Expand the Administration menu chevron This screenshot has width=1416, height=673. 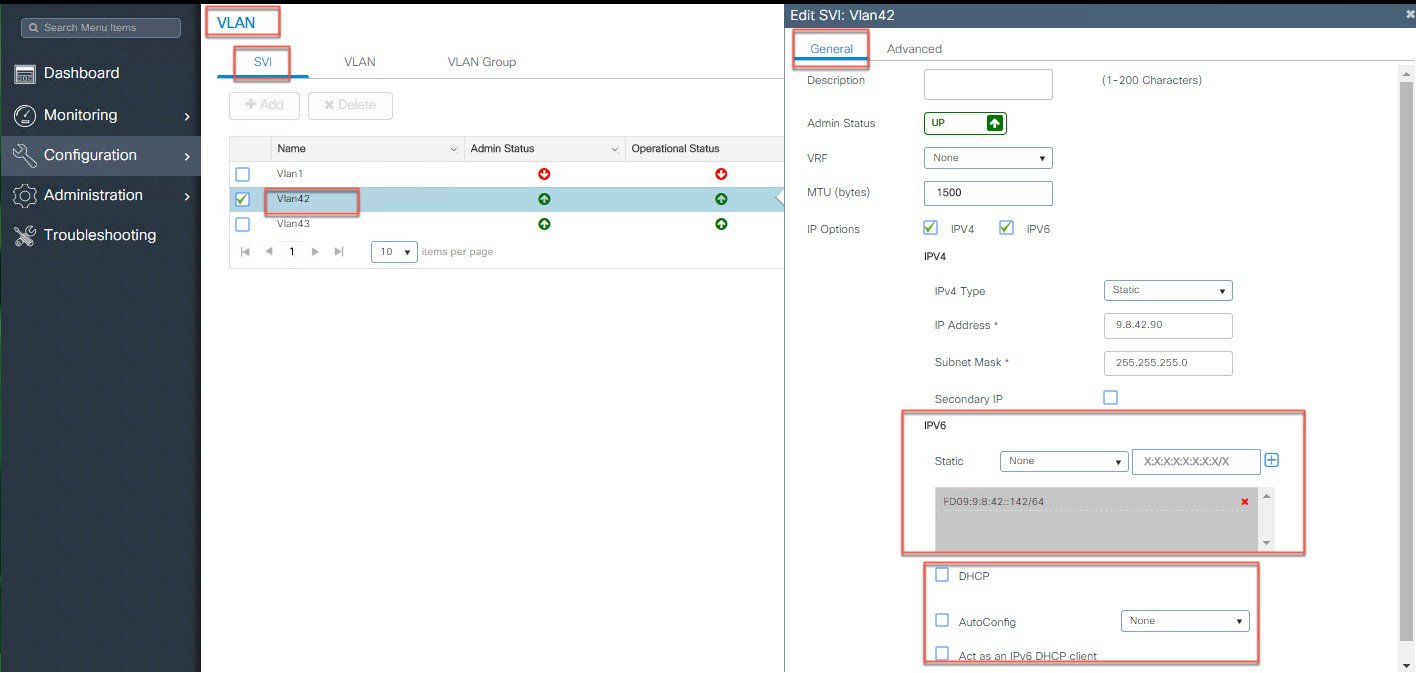coord(187,196)
